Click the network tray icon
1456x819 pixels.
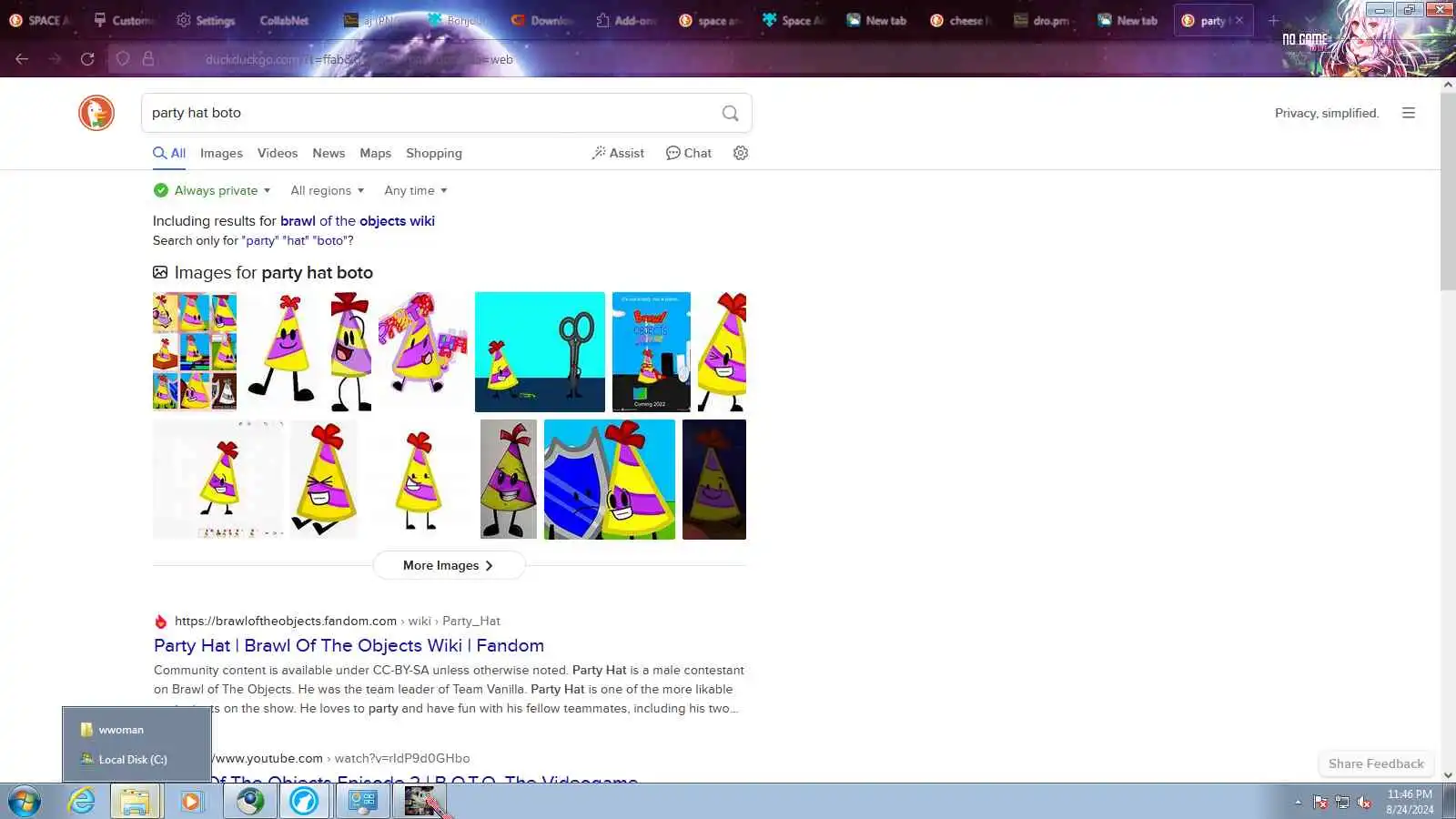pos(1342,802)
